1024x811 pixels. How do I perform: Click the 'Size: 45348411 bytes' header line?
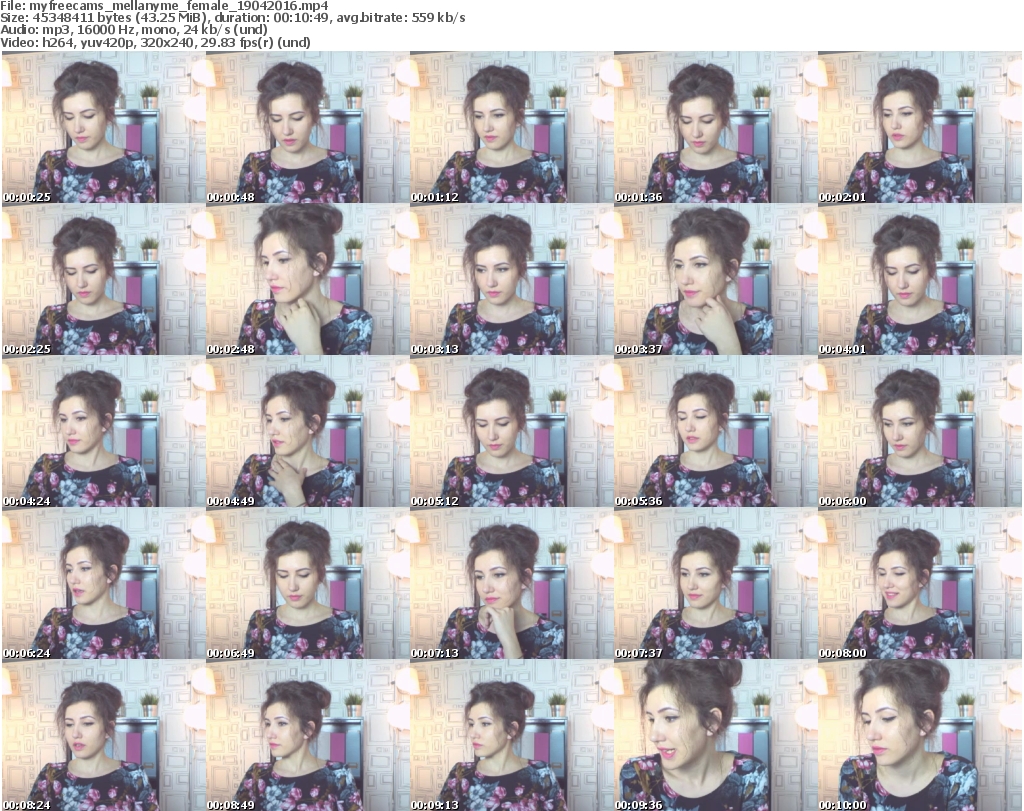pos(233,18)
